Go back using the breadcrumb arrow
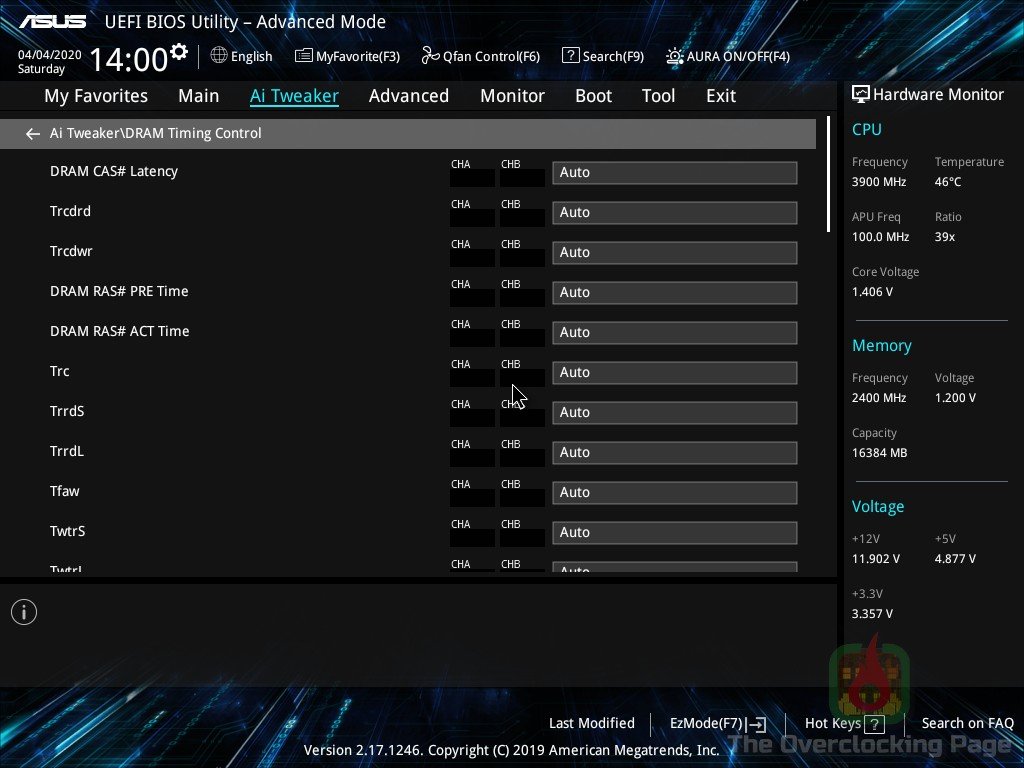Image resolution: width=1024 pixels, height=768 pixels. [x=32, y=133]
